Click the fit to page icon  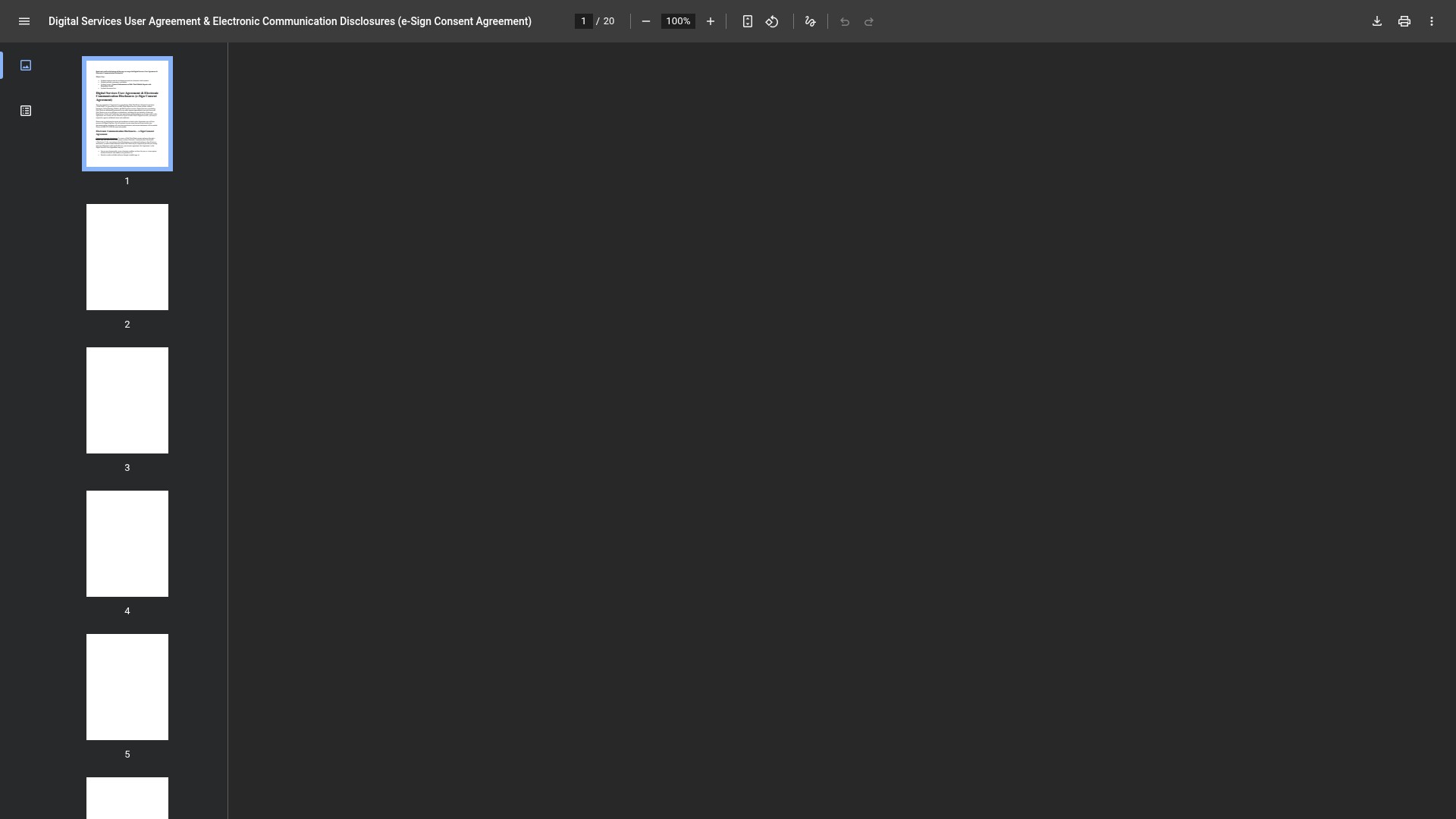[748, 21]
